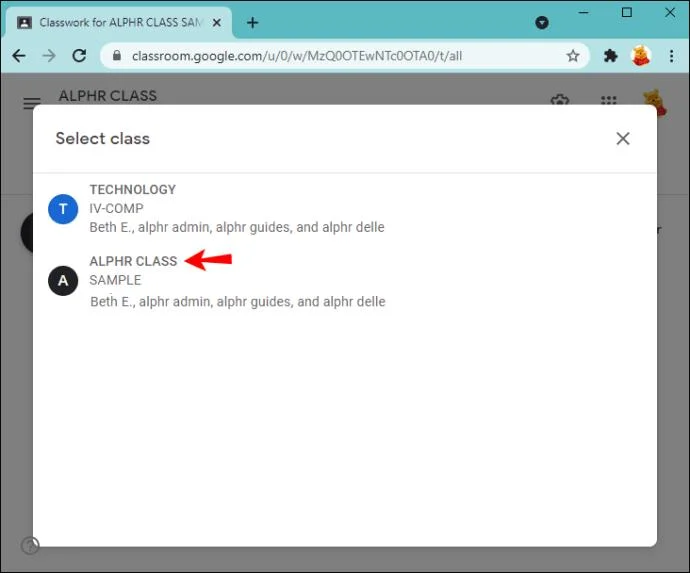Click the address bar URL

(x=297, y=56)
